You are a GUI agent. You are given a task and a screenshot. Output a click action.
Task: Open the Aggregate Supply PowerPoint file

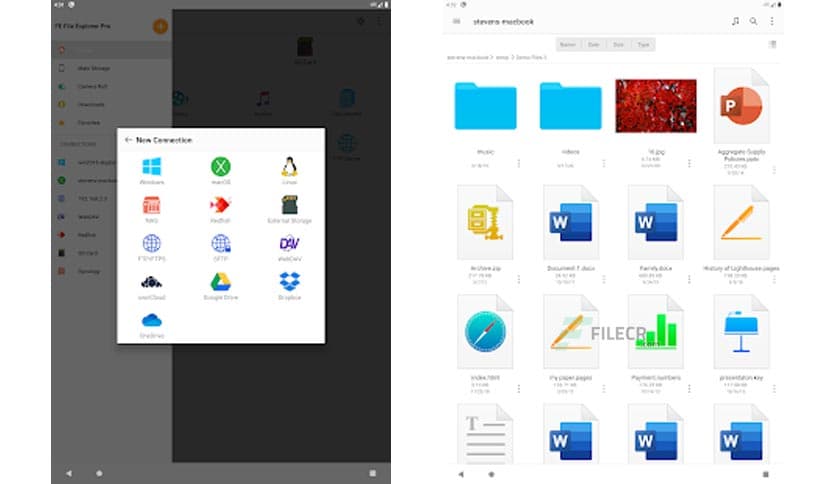[x=741, y=106]
